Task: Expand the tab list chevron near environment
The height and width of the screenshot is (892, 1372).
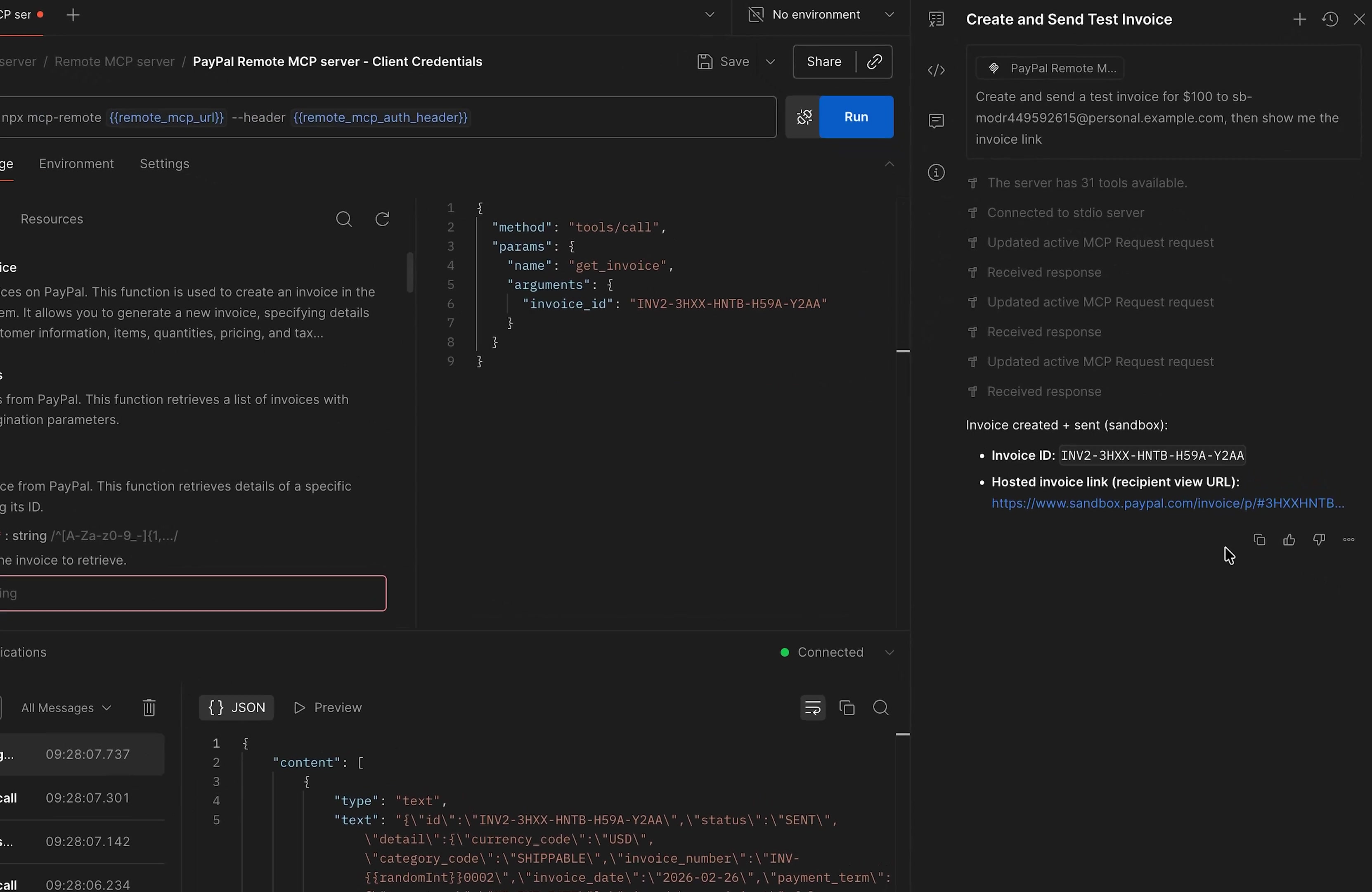Action: [x=710, y=15]
